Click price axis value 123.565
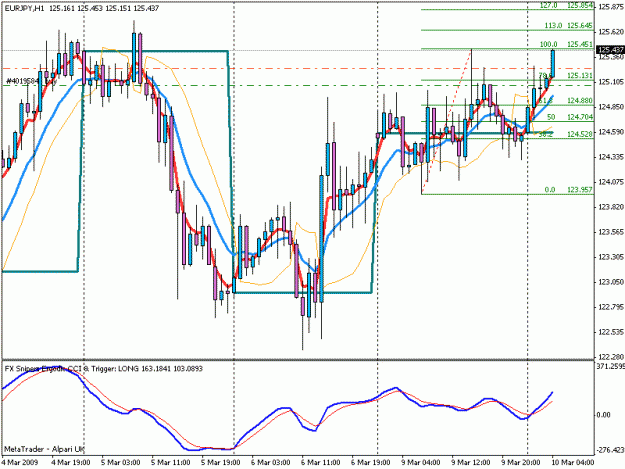 pos(611,232)
